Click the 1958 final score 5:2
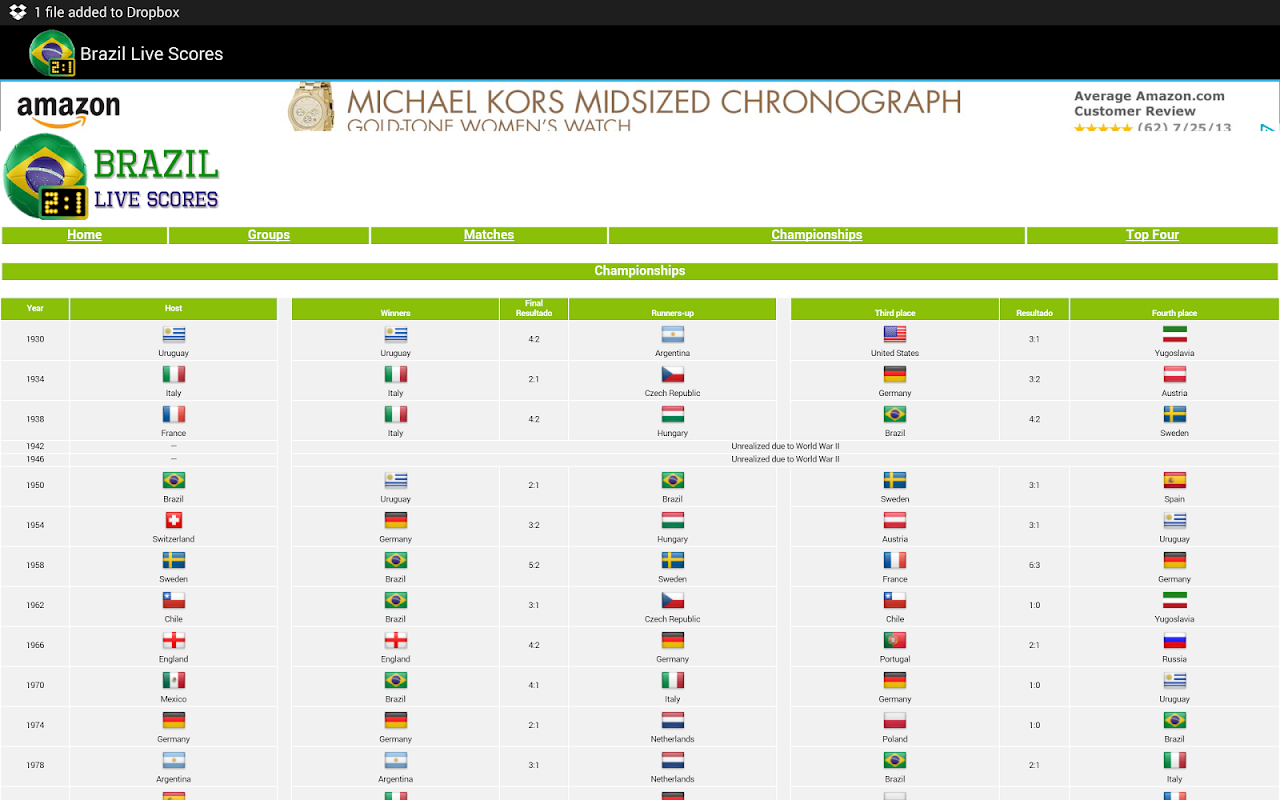This screenshot has width=1280, height=800. click(534, 566)
